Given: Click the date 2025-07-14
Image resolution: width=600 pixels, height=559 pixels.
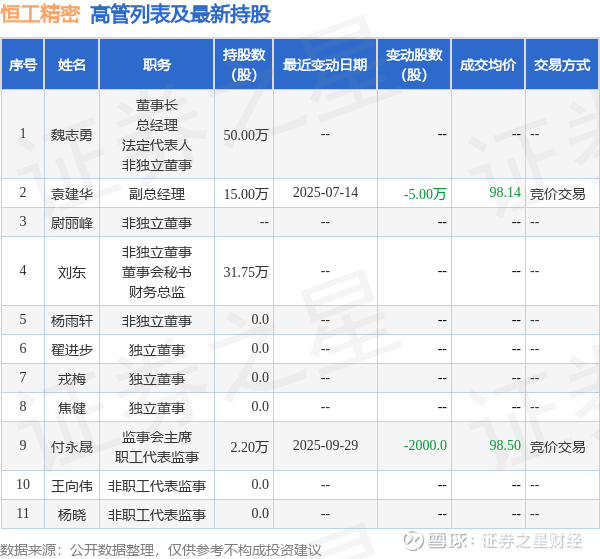Looking at the screenshot, I should pos(325,192).
